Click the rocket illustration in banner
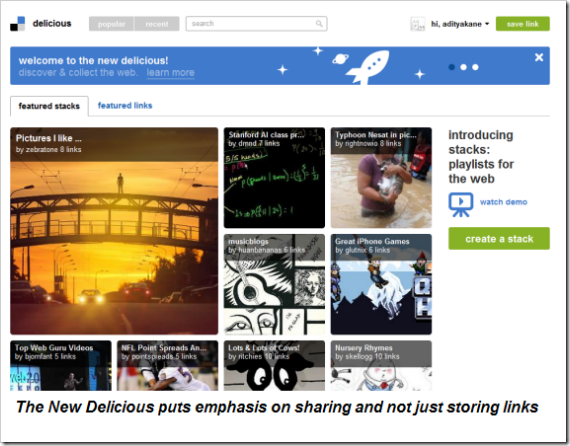Screen dimensions: 570x446 [368, 67]
